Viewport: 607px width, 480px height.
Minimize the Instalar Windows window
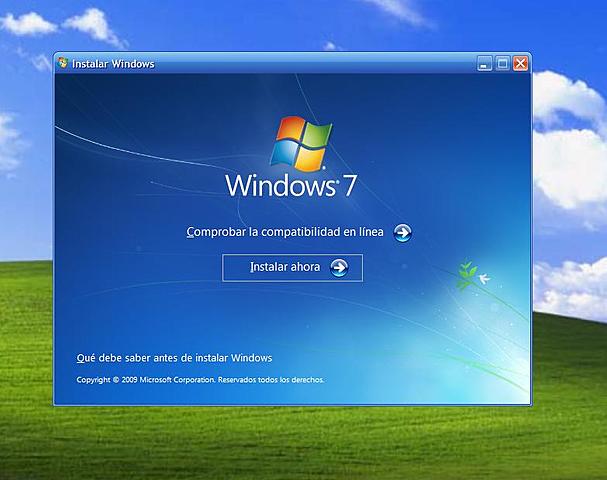484,63
